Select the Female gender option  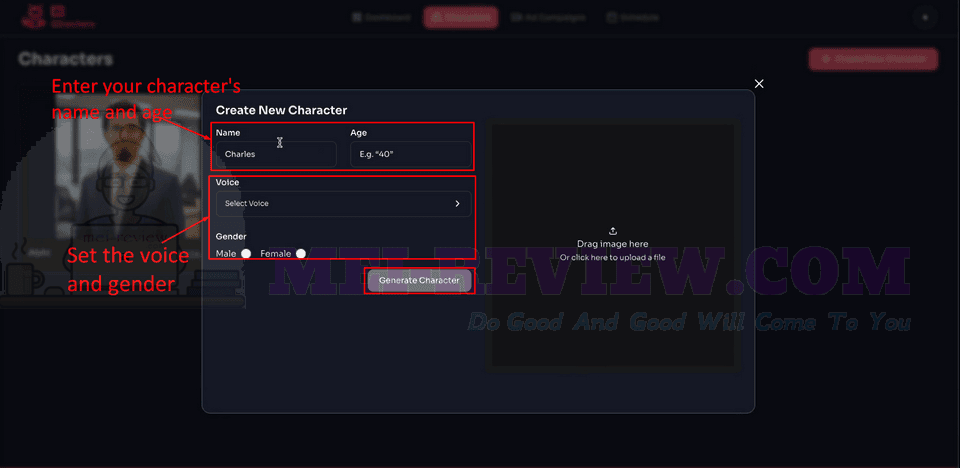coord(301,254)
